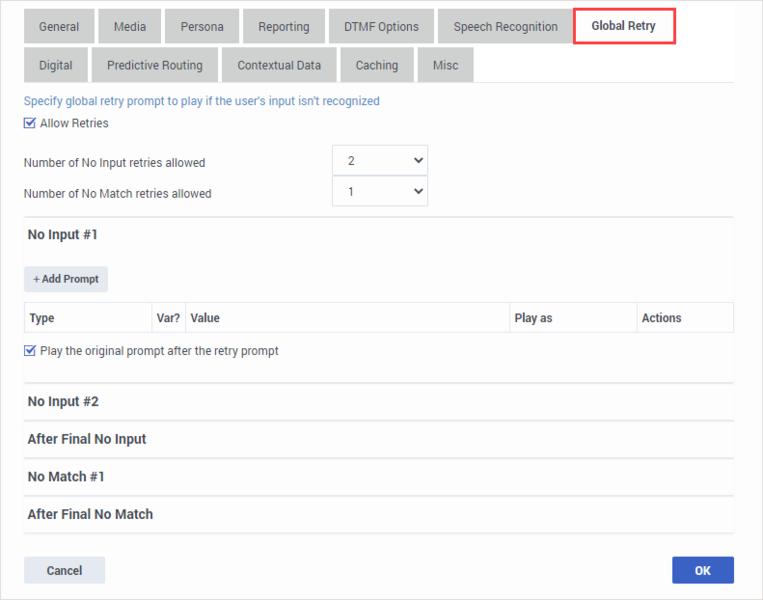This screenshot has width=763, height=600.
Task: Click the Value column header
Action: coord(347,318)
